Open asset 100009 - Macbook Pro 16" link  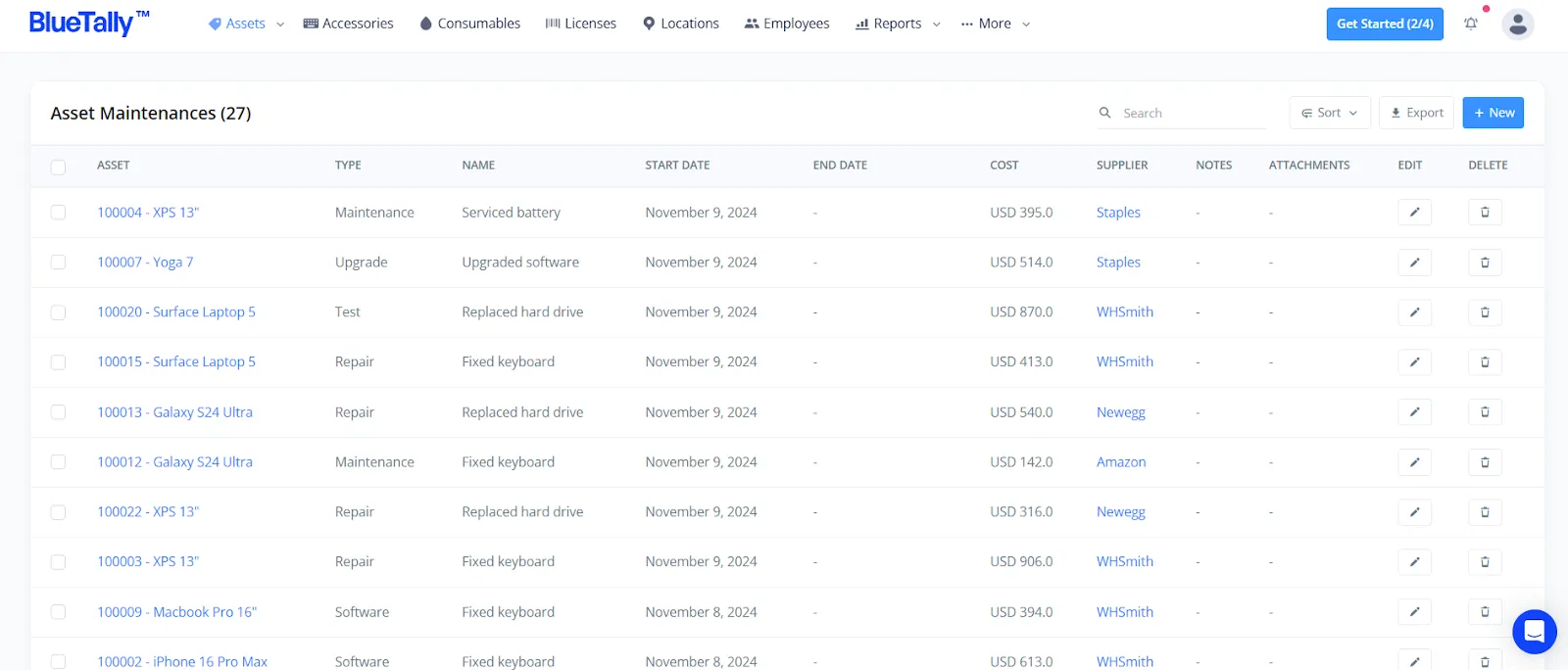[177, 612]
